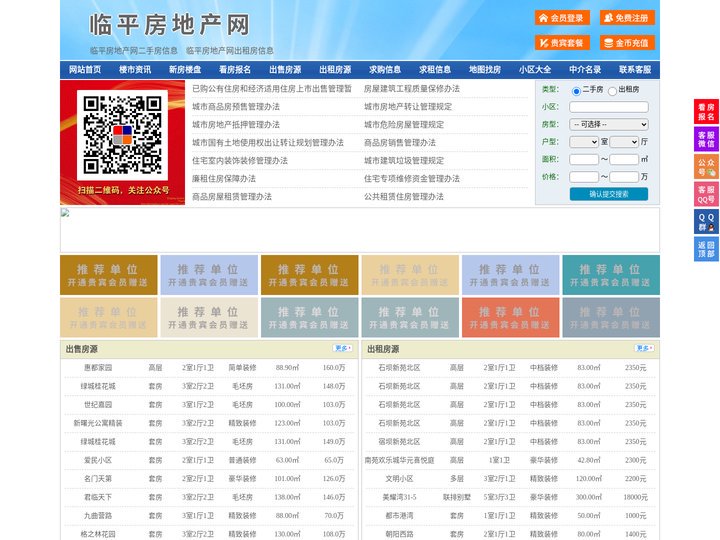
Task: Click the maximum 价格 input field
Action: click(x=624, y=177)
